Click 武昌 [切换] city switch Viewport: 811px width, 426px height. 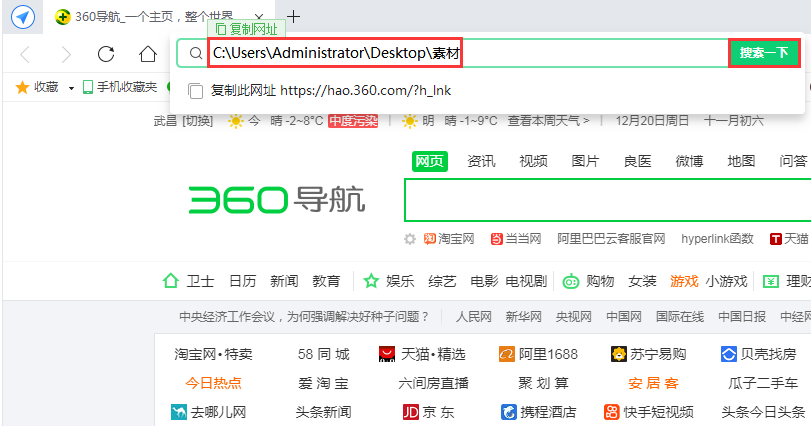[x=184, y=121]
